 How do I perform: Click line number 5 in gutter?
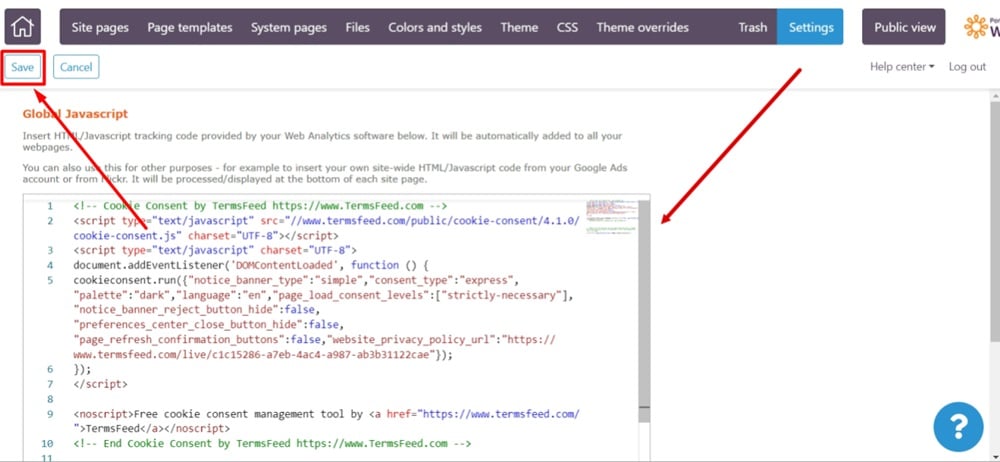coord(50,280)
